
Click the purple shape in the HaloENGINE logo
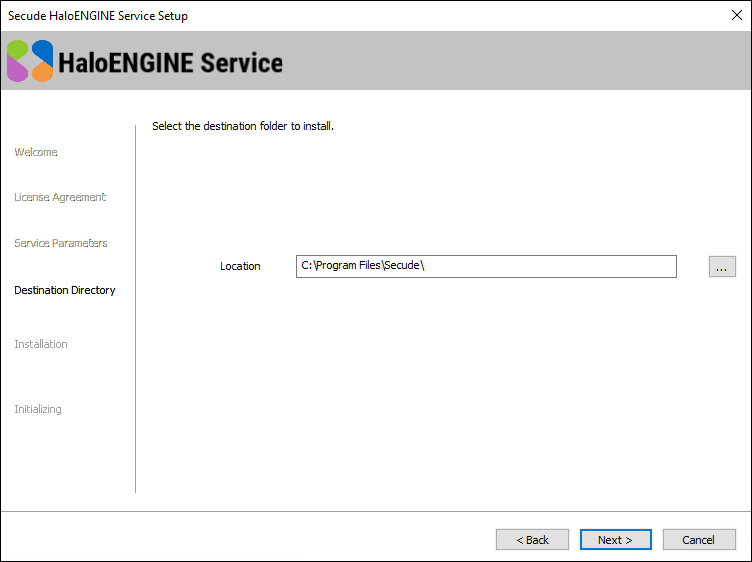(x=18, y=69)
